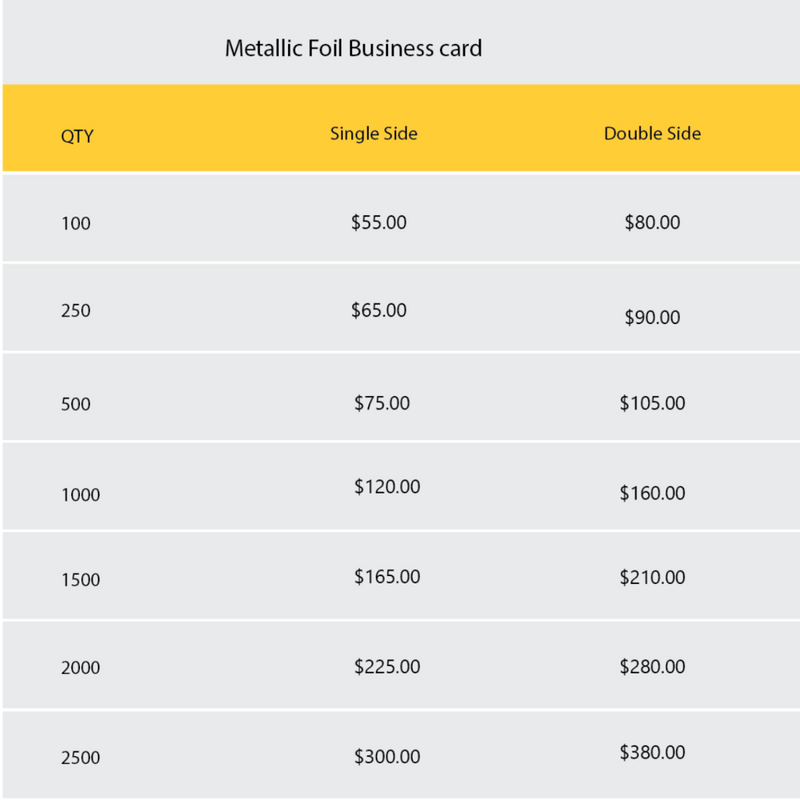Select the QTY column header

click(77, 136)
